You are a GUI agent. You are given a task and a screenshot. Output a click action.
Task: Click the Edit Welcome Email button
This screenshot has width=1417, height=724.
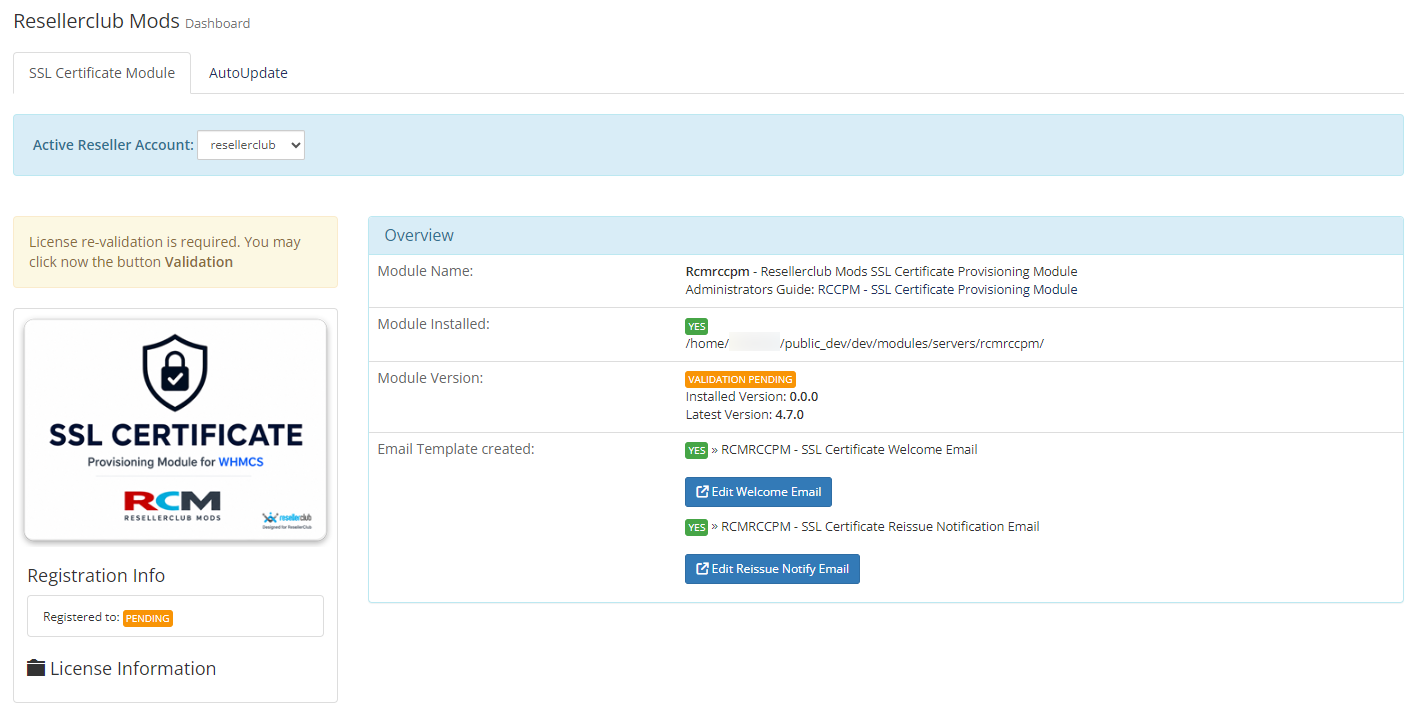[x=758, y=492]
